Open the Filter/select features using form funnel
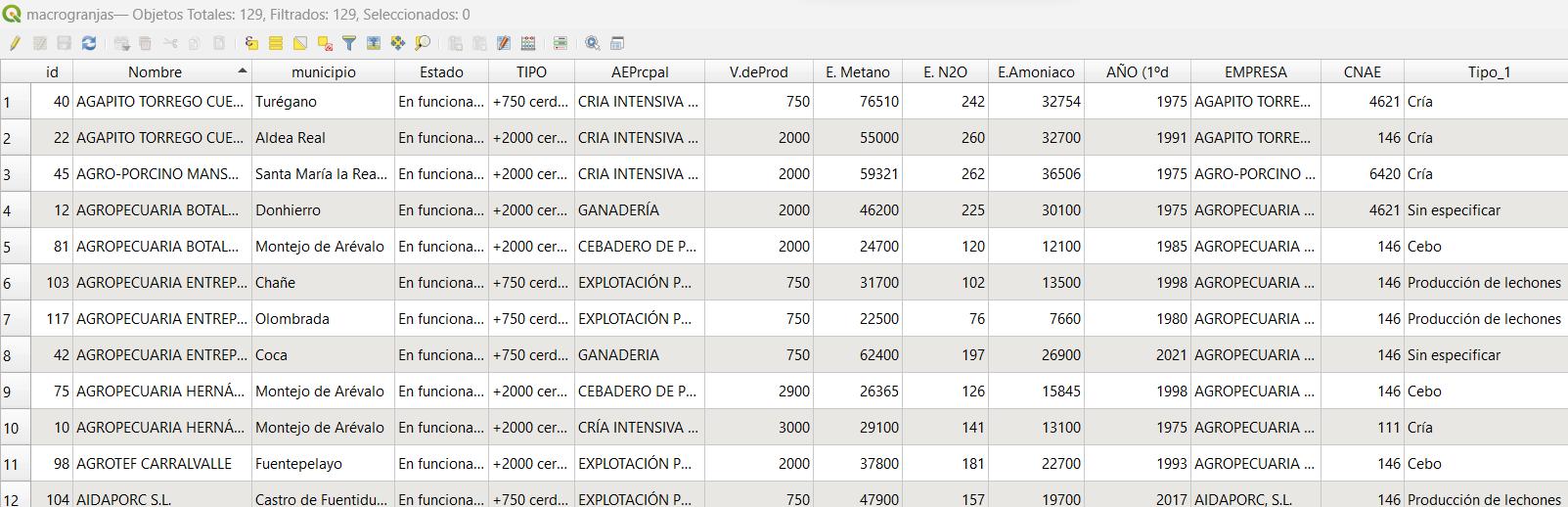 [x=349, y=43]
